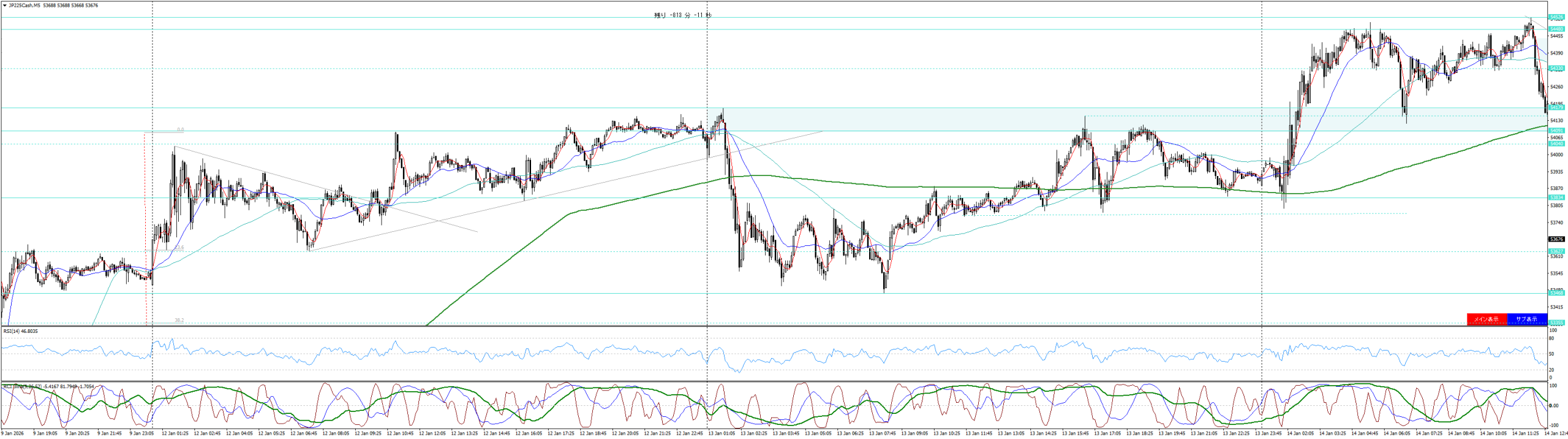Click the 12 Jan 01:25 time axis label

(x=175, y=433)
